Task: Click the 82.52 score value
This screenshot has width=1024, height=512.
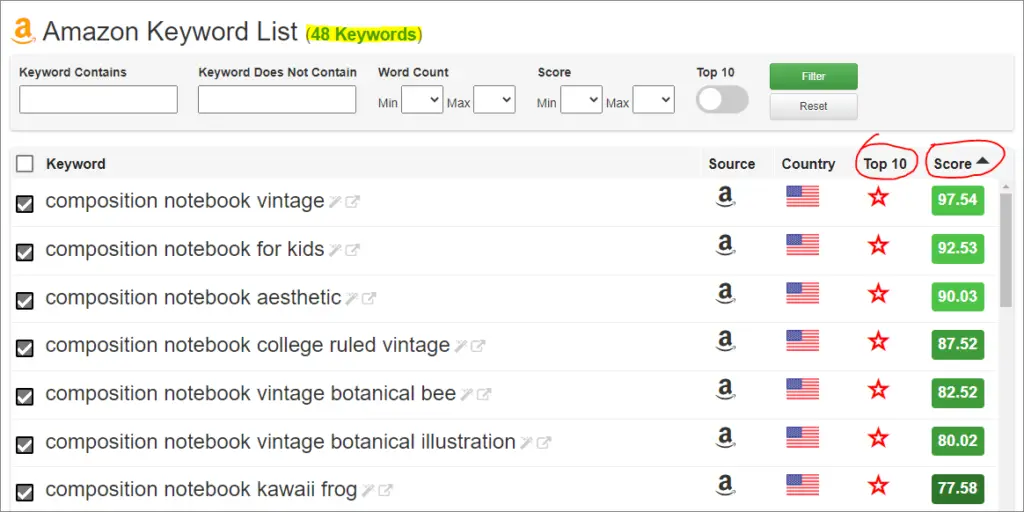Action: pyautogui.click(x=957, y=392)
